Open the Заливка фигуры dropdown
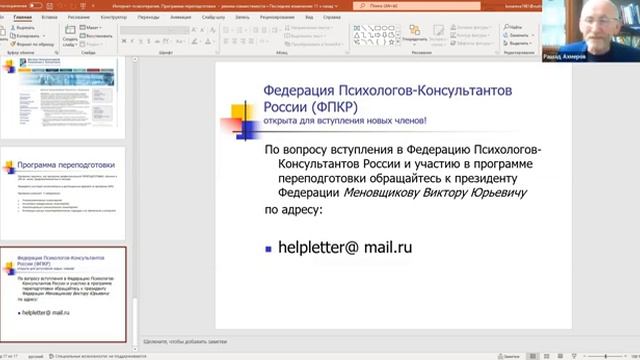Image resolution: width=640 pixels, height=360 pixels. 471,27
